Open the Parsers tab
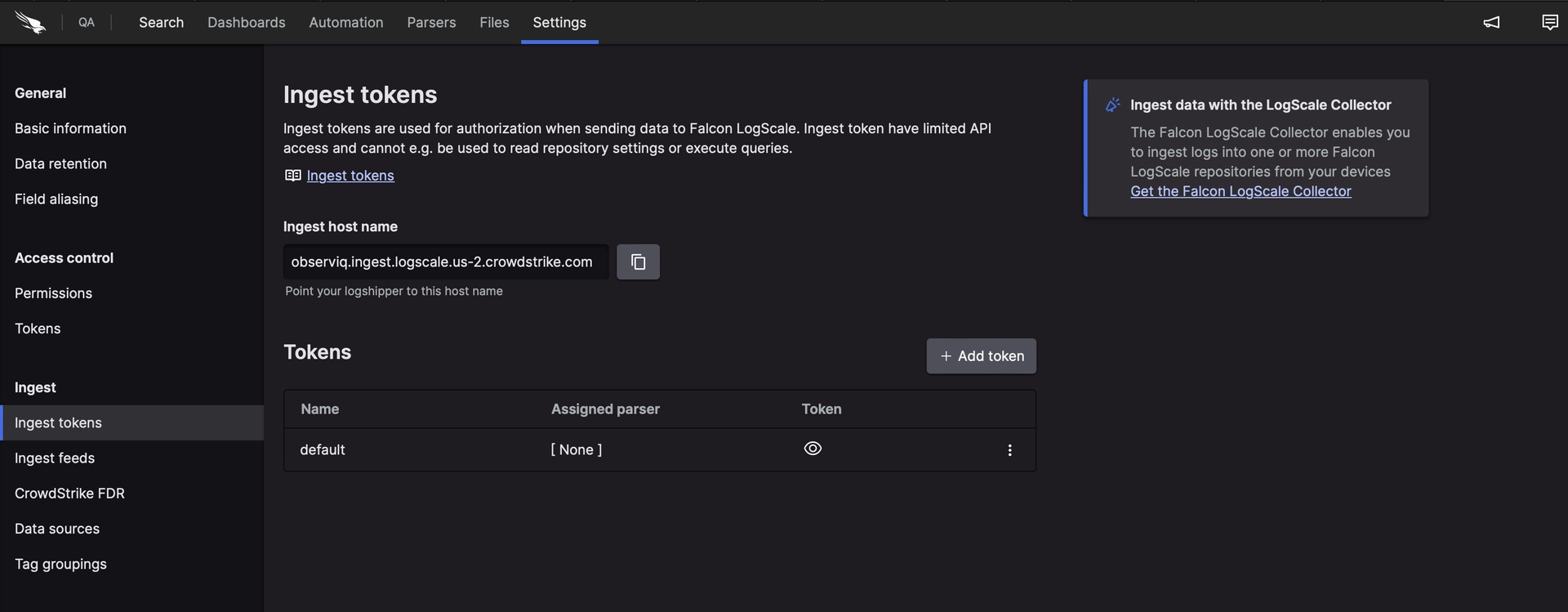This screenshot has height=612, width=1568. [x=431, y=22]
